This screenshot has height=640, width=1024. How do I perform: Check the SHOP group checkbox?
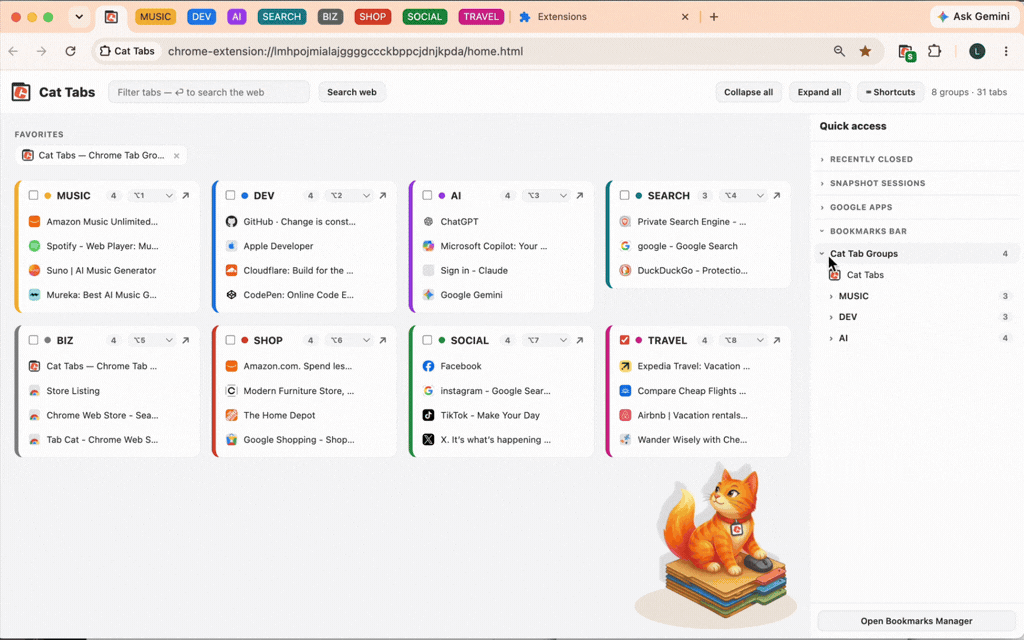pyautogui.click(x=230, y=340)
